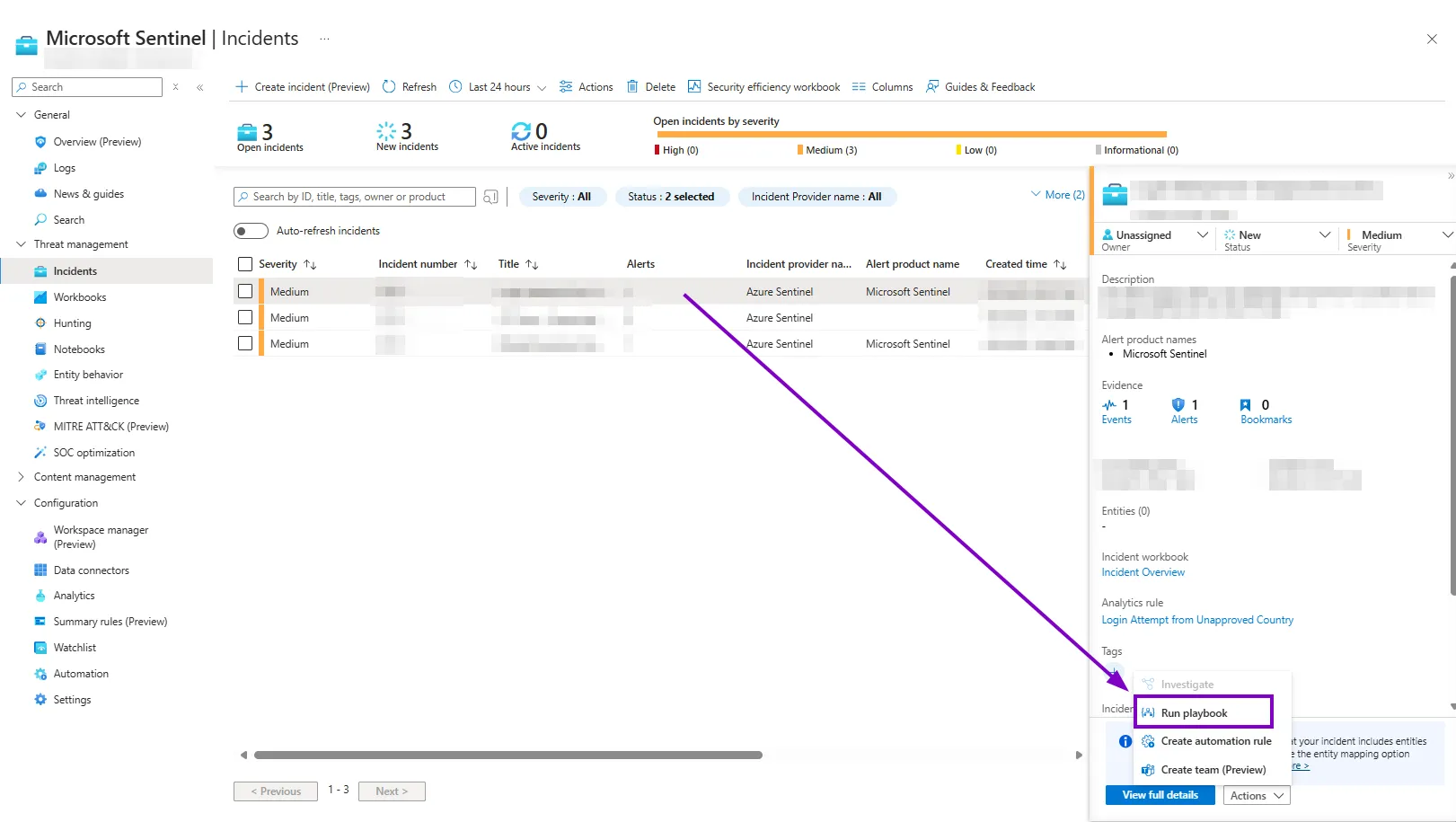Screen dimensions: 1456x822
Task: Open the Alerts evidence link
Action: (1184, 420)
